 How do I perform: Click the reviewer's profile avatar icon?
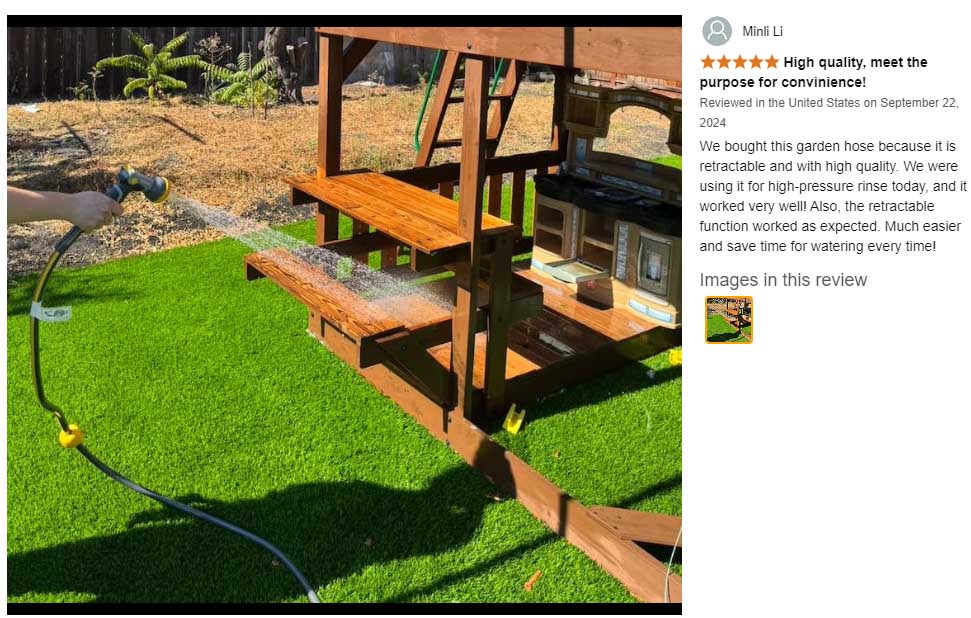click(x=716, y=31)
